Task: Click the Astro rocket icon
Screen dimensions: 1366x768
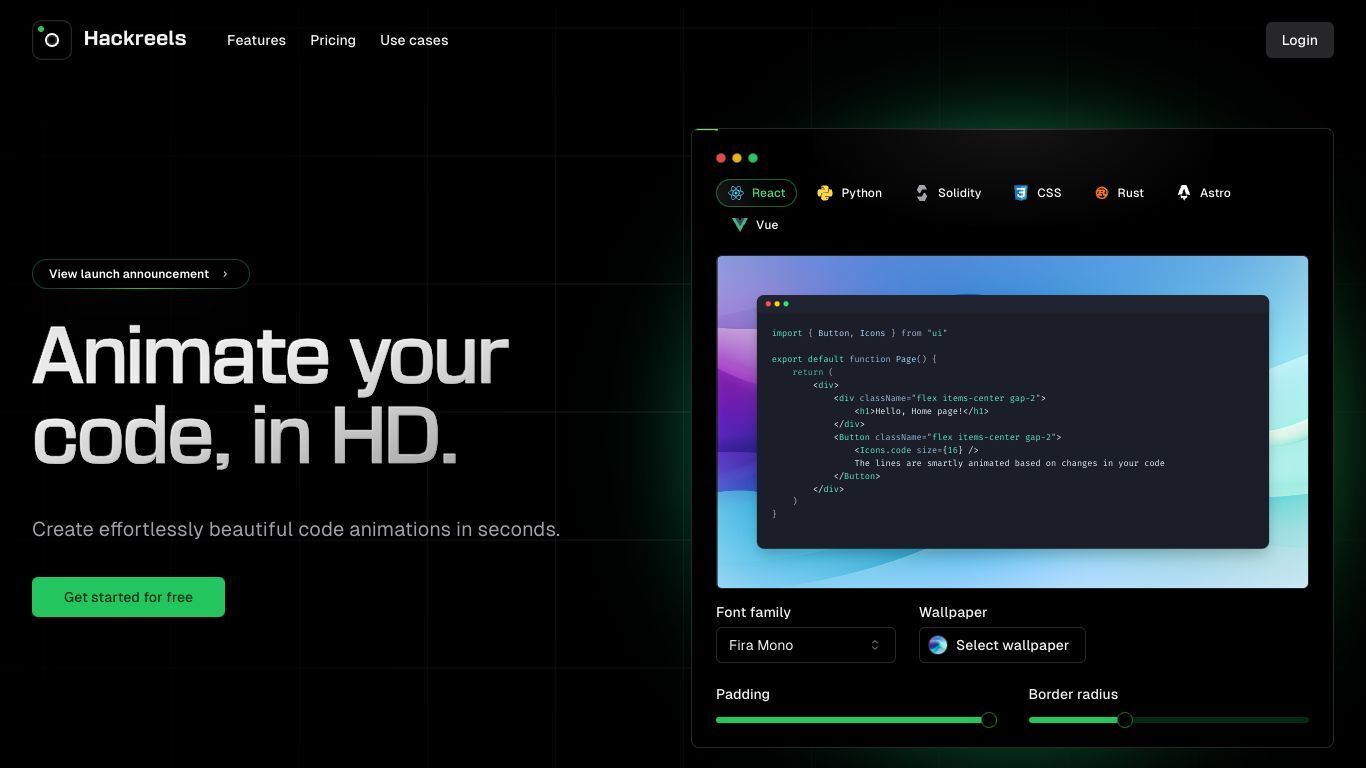Action: 1184,193
